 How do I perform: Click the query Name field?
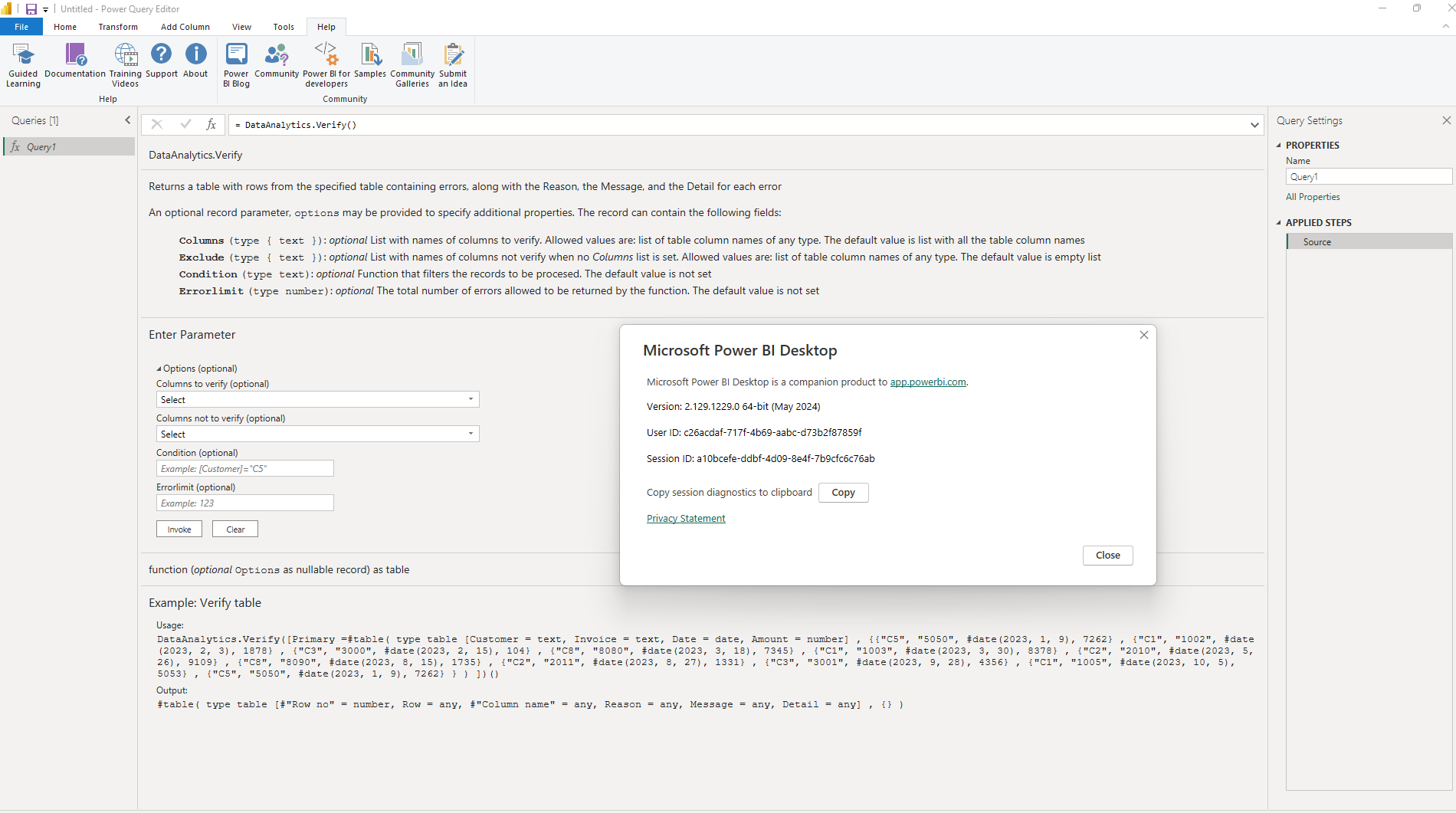coord(1369,176)
